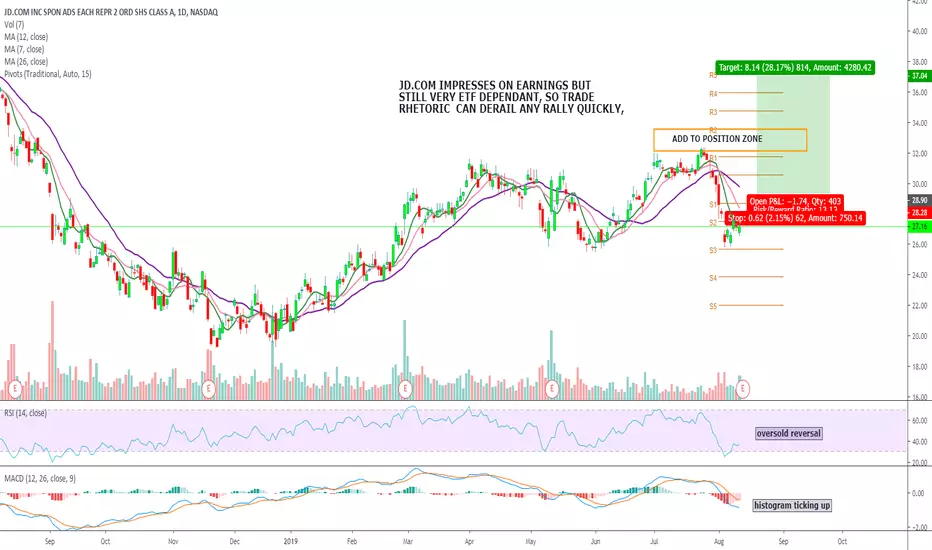Click the 'oversold reversal' annotation
Image resolution: width=932 pixels, height=550 pixels.
click(x=788, y=433)
